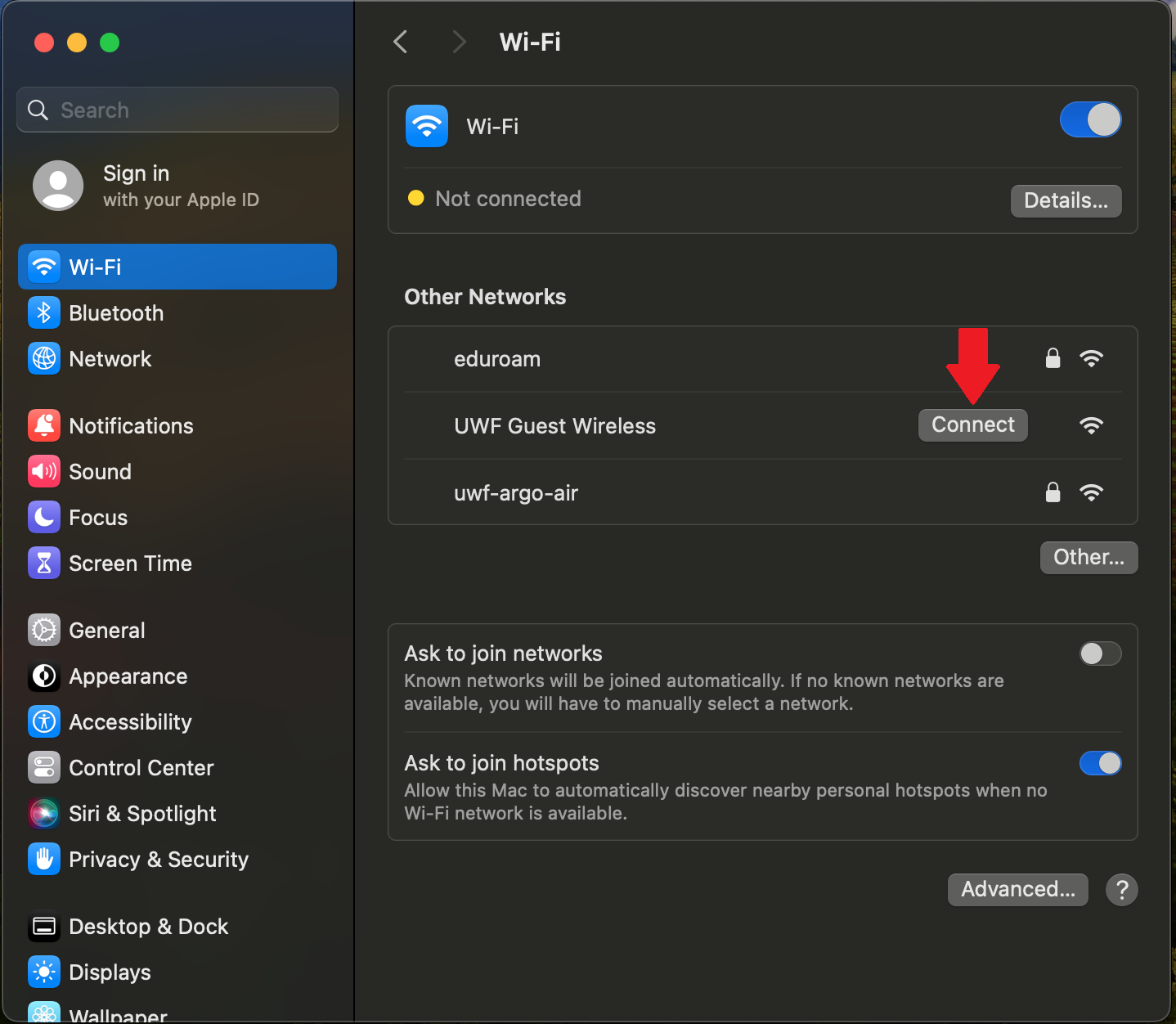
Task: Click the Accessibility icon
Action: coord(44,721)
